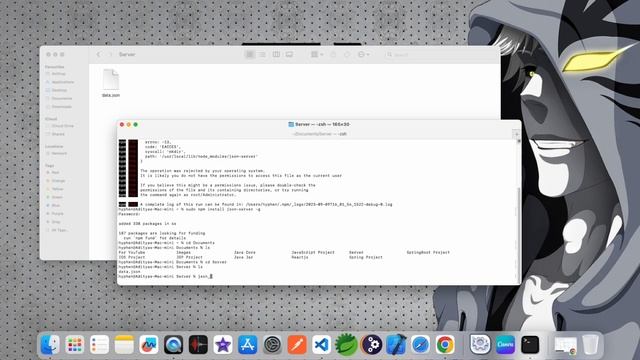Switch to Terminal via Dock icon
This screenshot has width=640, height=360.
[530, 345]
